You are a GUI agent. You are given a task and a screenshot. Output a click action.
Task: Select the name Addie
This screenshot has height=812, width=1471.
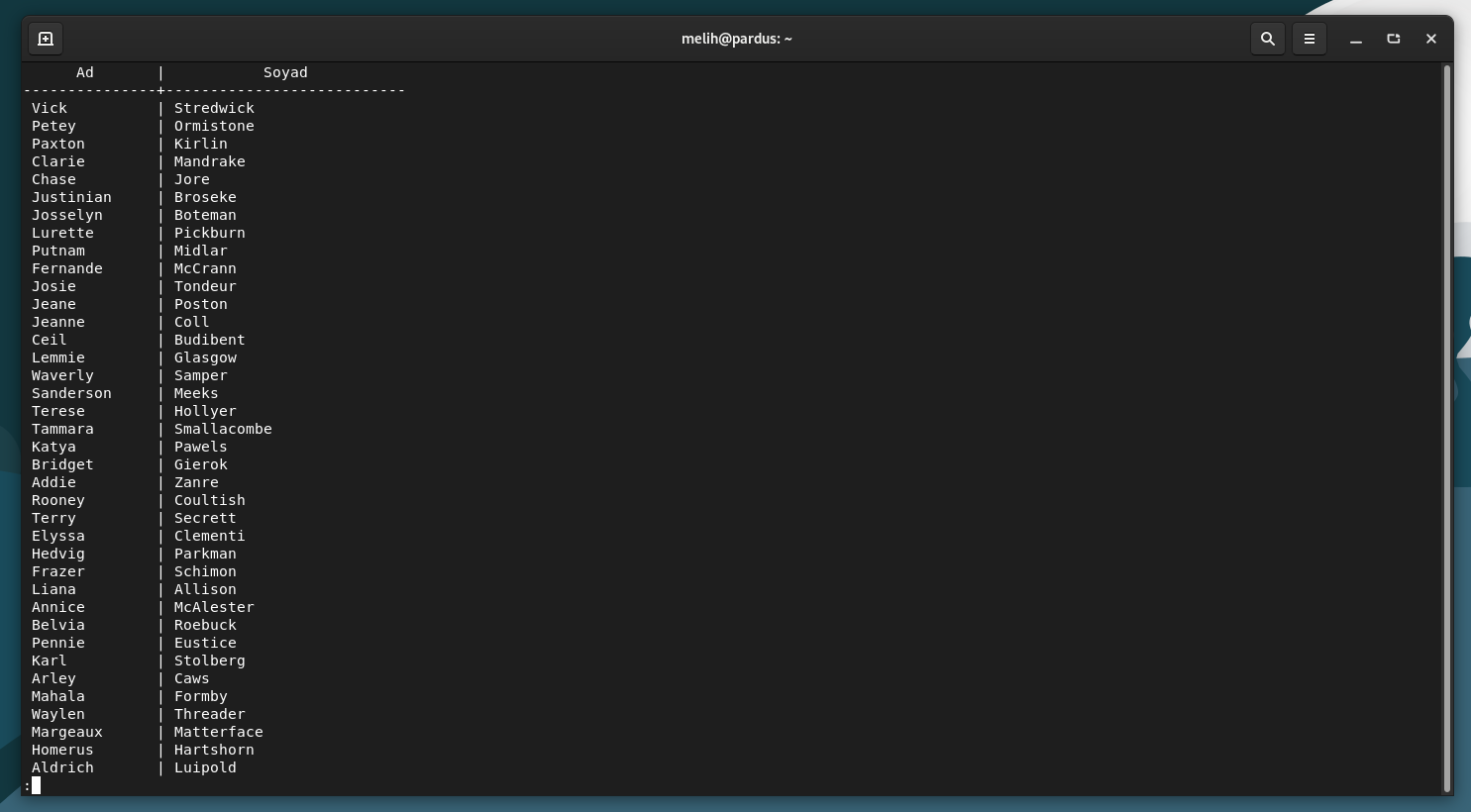53,482
